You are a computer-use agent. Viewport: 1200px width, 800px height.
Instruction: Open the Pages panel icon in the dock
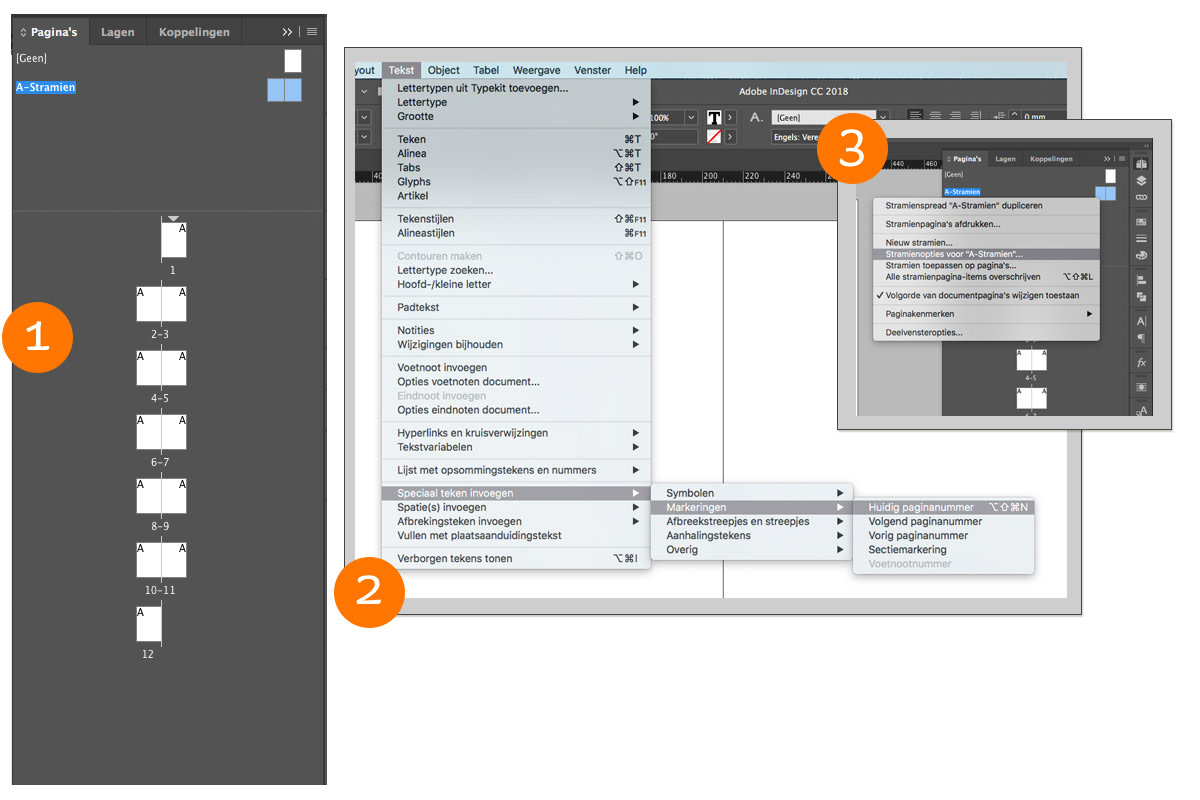point(1141,164)
